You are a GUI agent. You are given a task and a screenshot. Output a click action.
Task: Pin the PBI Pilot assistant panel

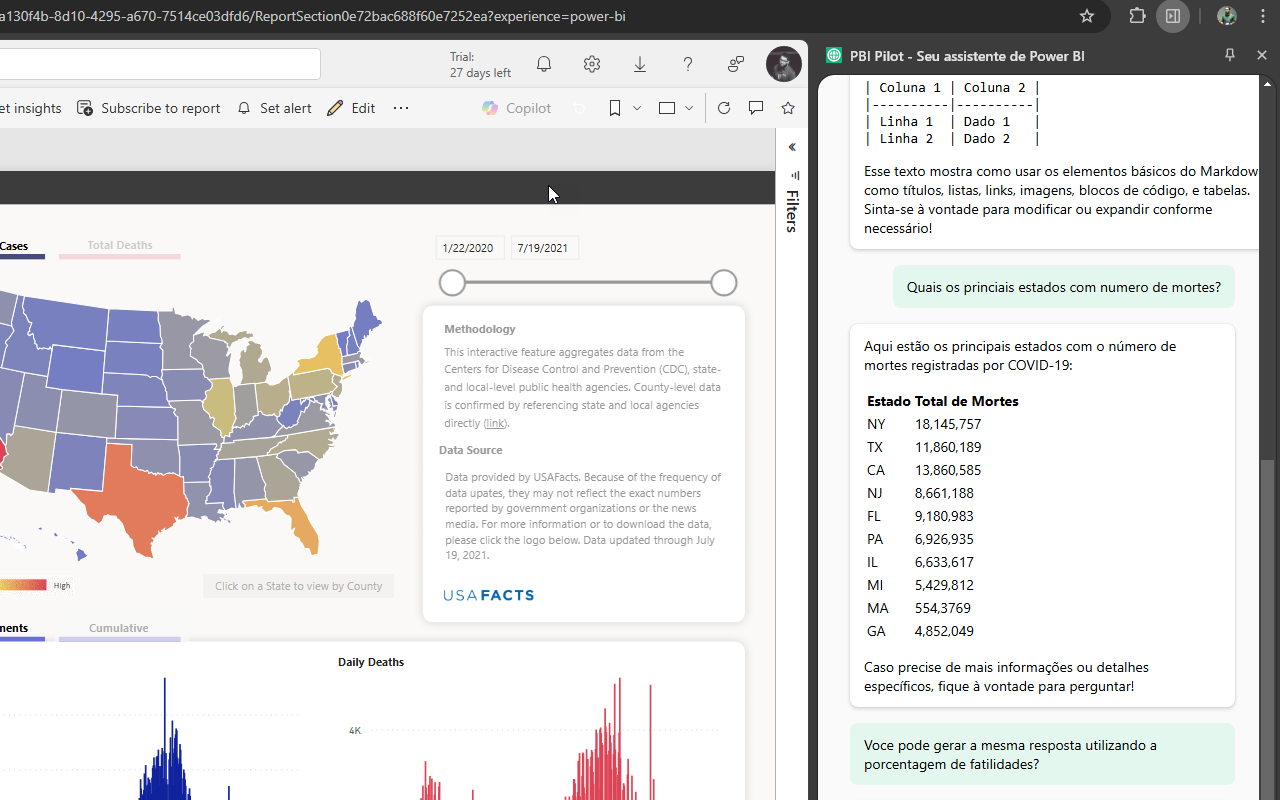tap(1229, 55)
